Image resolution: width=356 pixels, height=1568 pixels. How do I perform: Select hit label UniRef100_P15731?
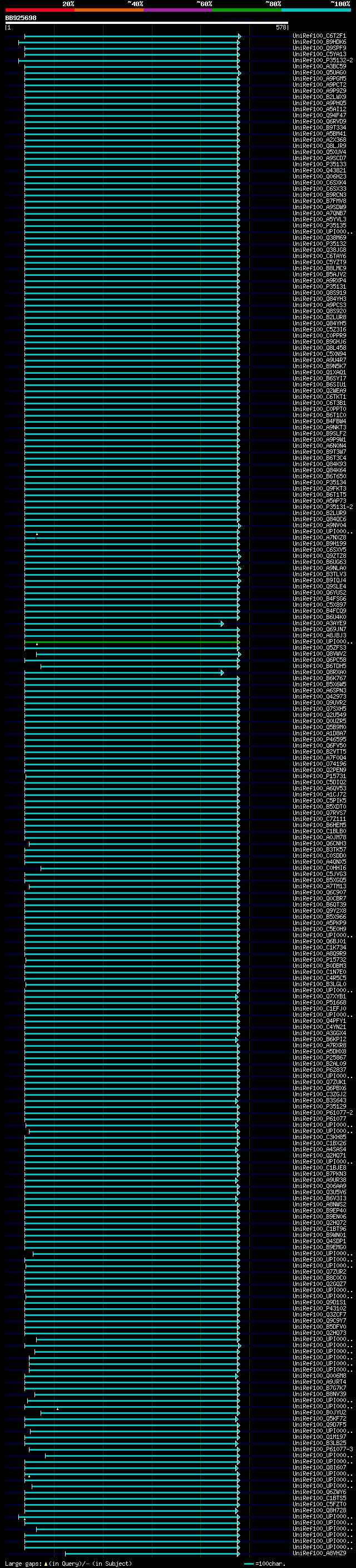(319, 776)
